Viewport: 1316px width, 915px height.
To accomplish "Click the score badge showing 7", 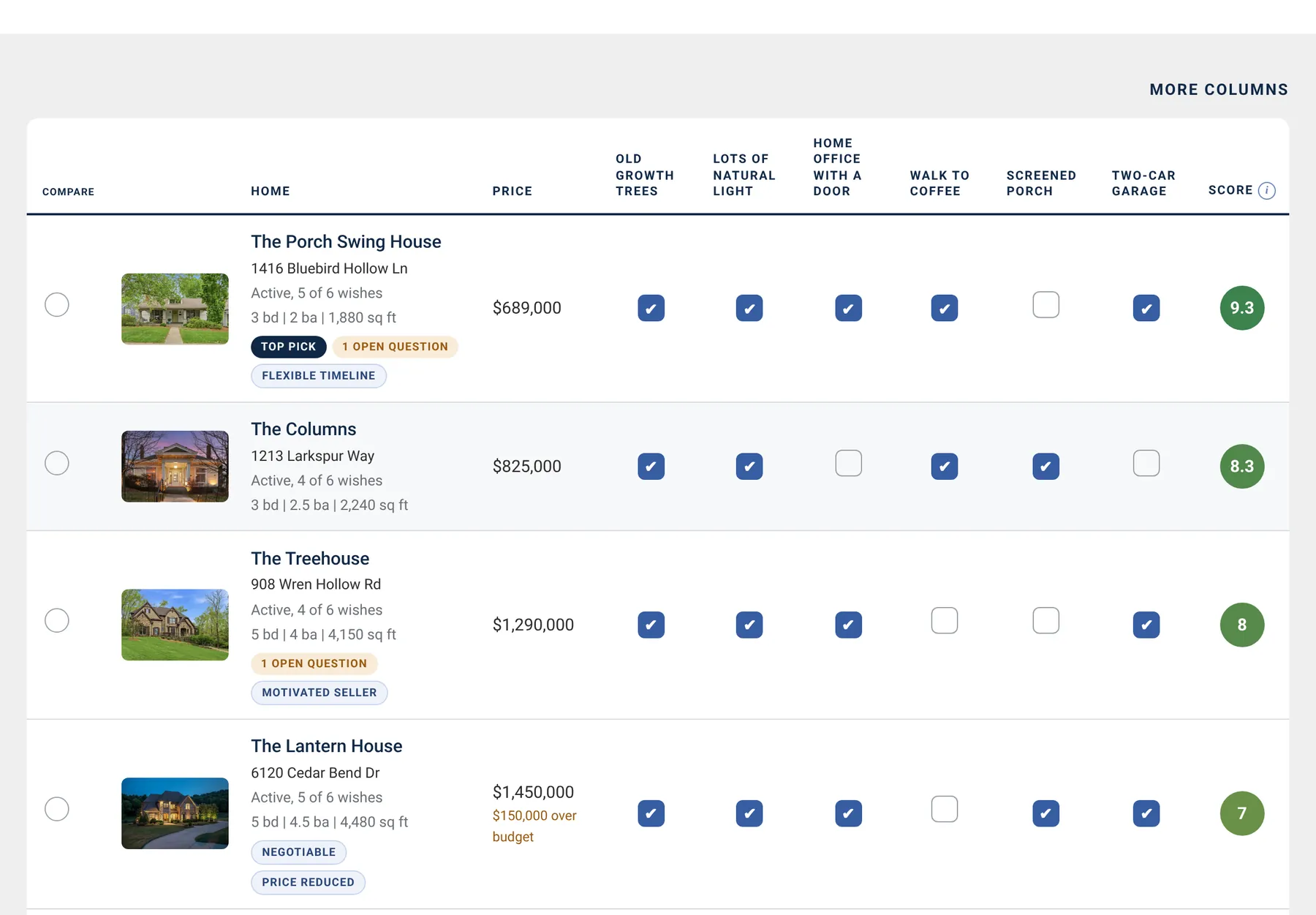I will click(1242, 813).
